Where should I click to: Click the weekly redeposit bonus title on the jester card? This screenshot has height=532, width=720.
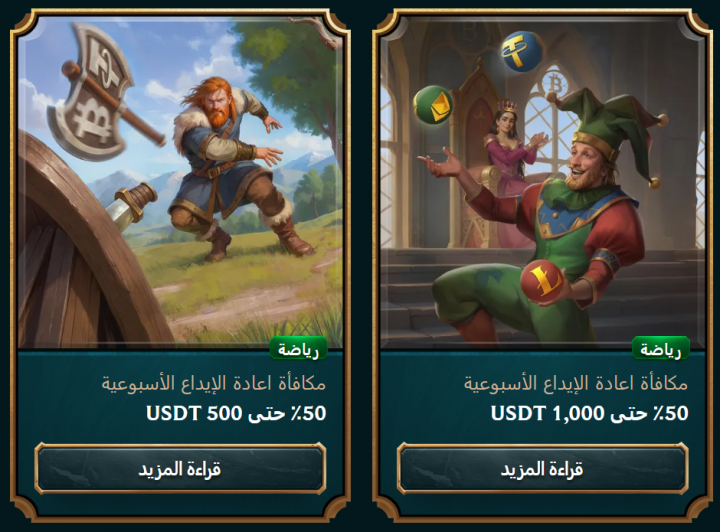click(576, 383)
